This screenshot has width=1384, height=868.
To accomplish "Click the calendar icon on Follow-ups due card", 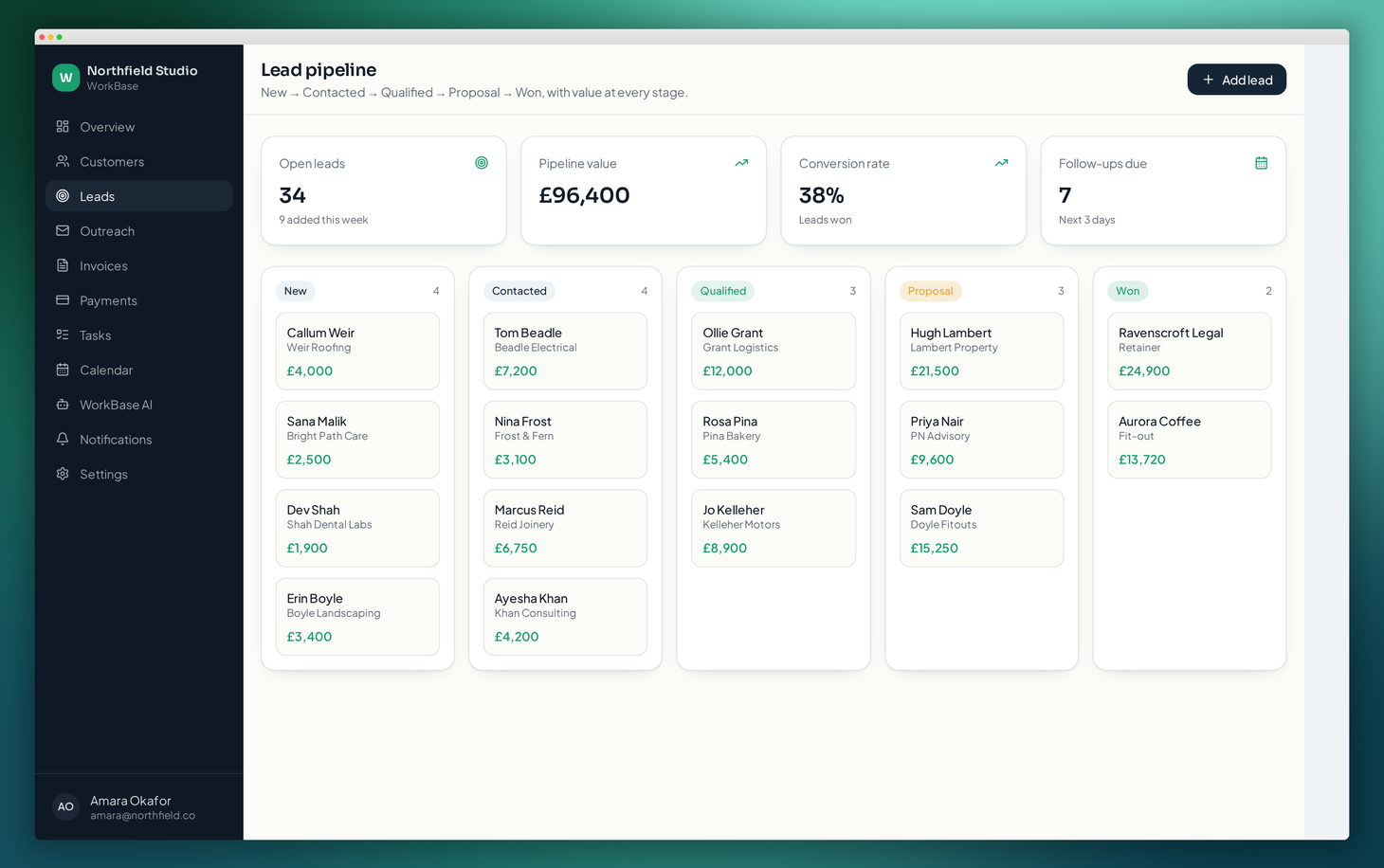I will tap(1261, 163).
